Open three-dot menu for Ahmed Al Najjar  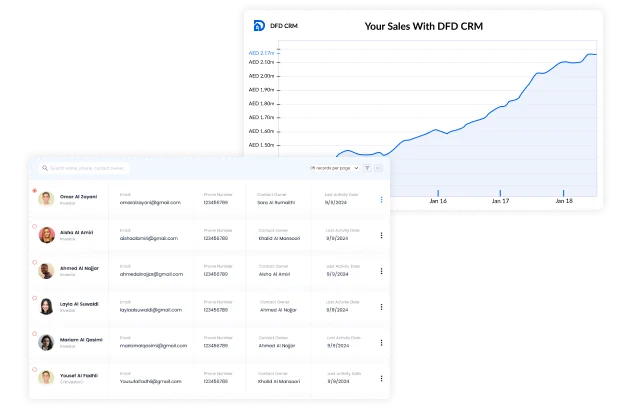381,271
